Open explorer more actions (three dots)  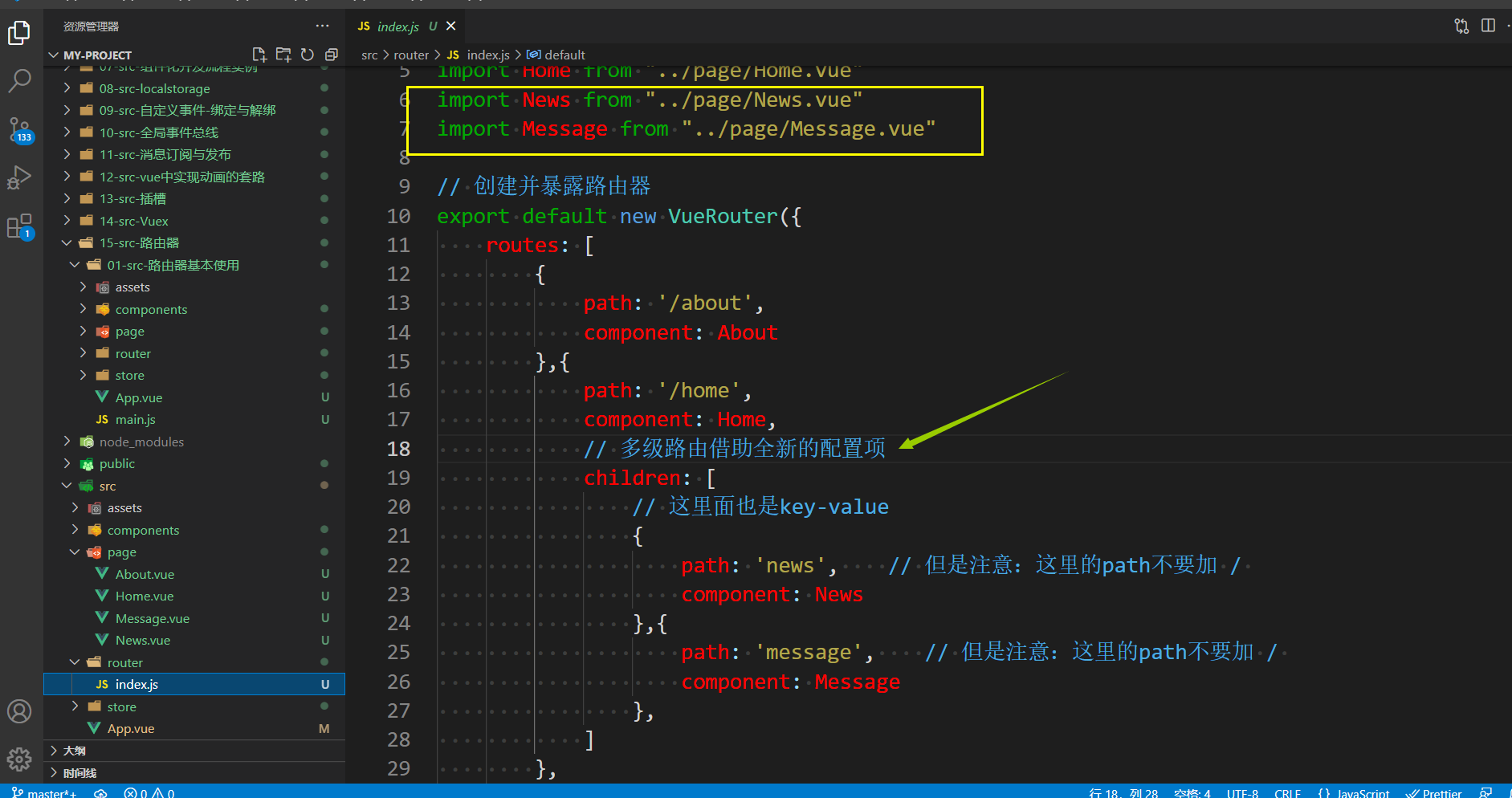[x=322, y=26]
